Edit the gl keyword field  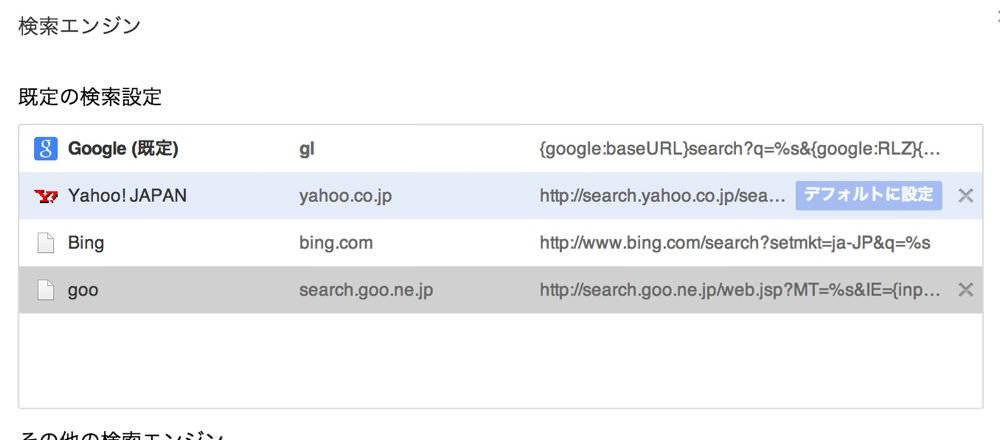pos(307,149)
